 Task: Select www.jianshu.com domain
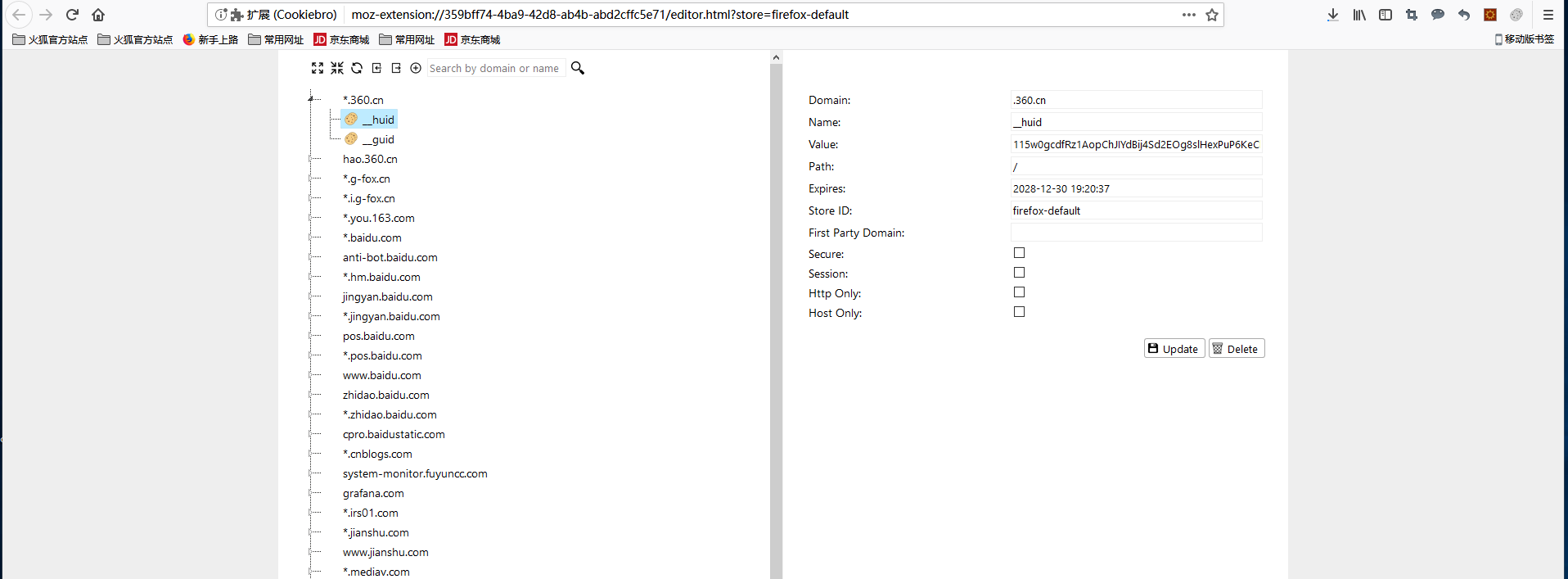385,552
